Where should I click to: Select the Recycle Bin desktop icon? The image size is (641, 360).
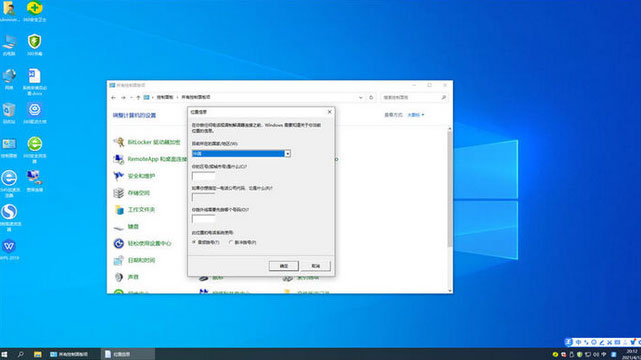[x=9, y=113]
